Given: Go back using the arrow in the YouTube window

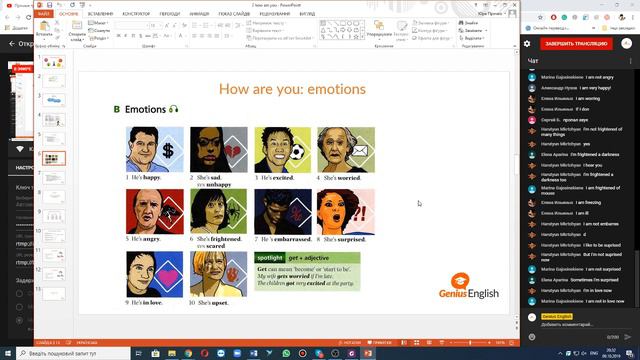Looking at the screenshot, I should point(12,43).
